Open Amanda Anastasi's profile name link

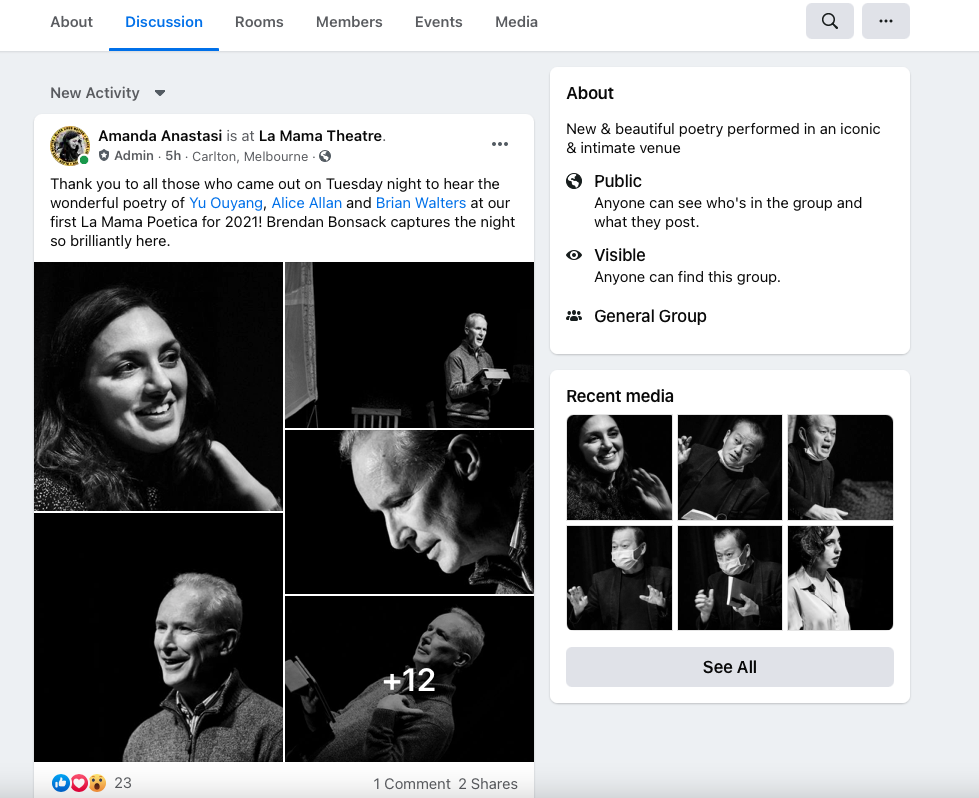[x=160, y=135]
